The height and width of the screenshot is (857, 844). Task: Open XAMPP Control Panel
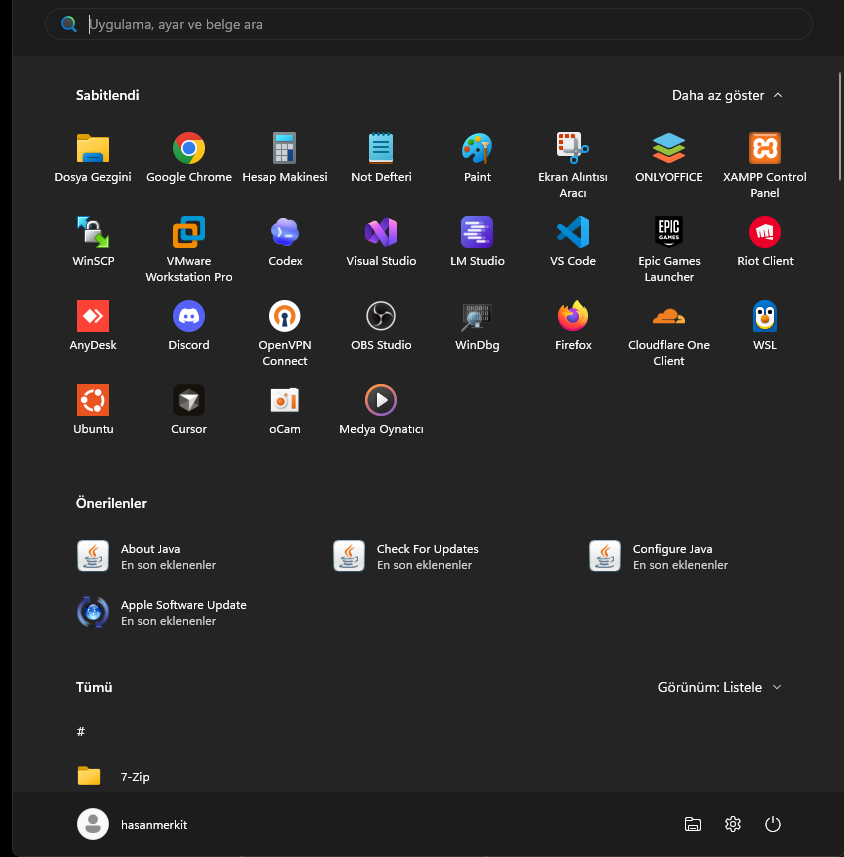pos(765,165)
